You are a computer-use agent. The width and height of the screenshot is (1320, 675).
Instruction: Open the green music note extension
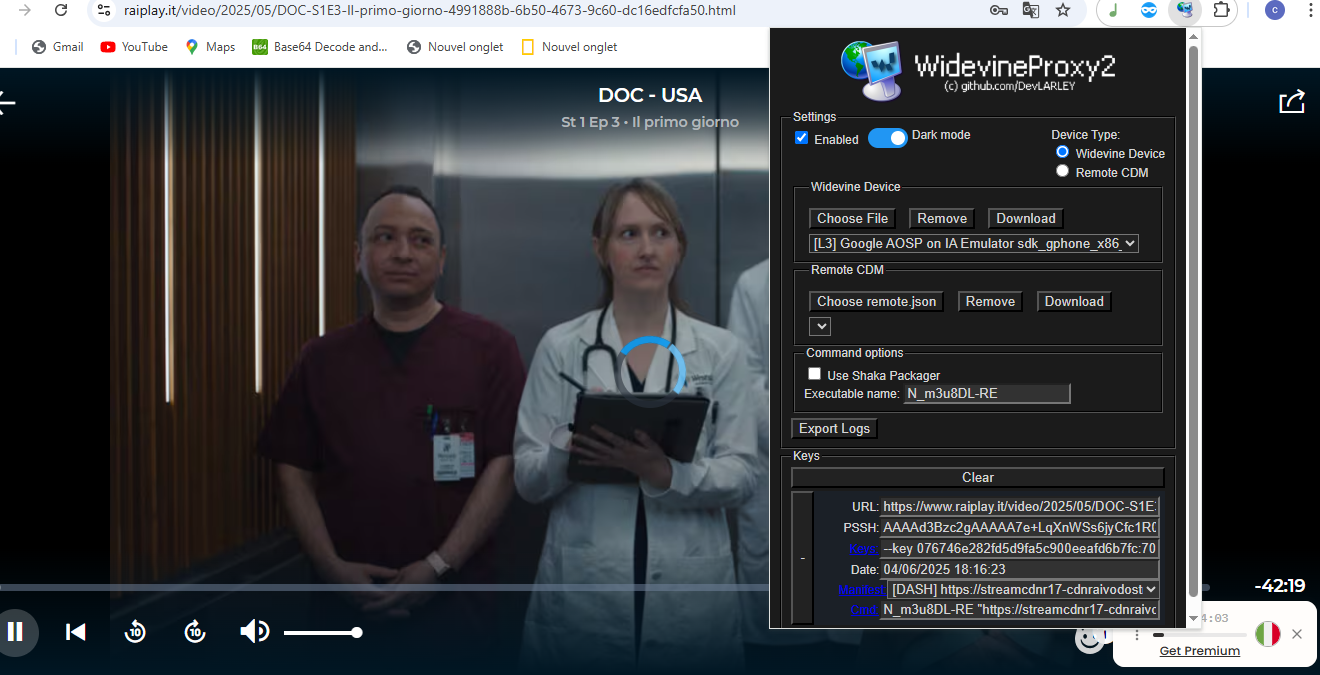[1113, 10]
